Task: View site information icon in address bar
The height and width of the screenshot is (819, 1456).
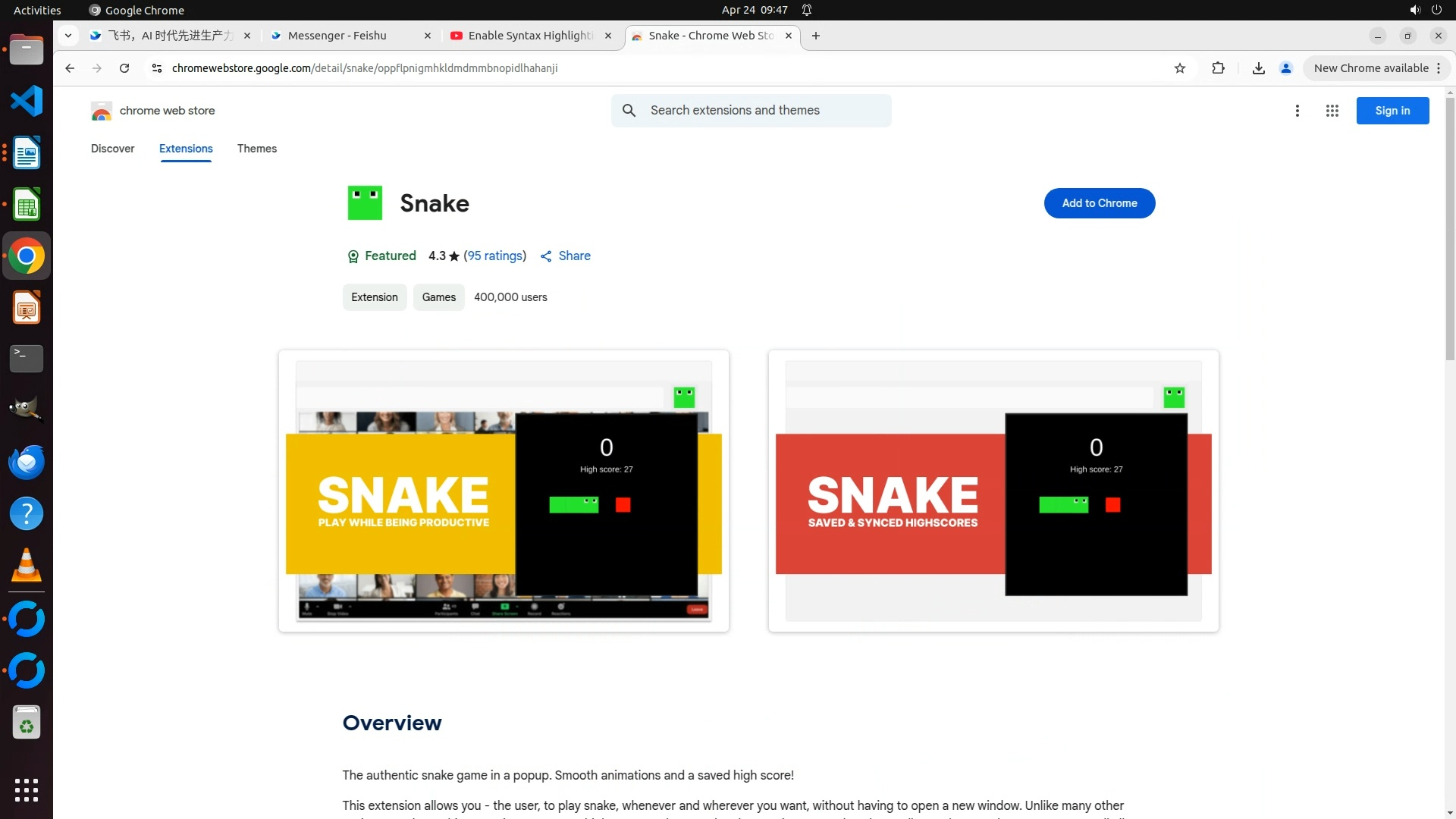Action: click(156, 68)
